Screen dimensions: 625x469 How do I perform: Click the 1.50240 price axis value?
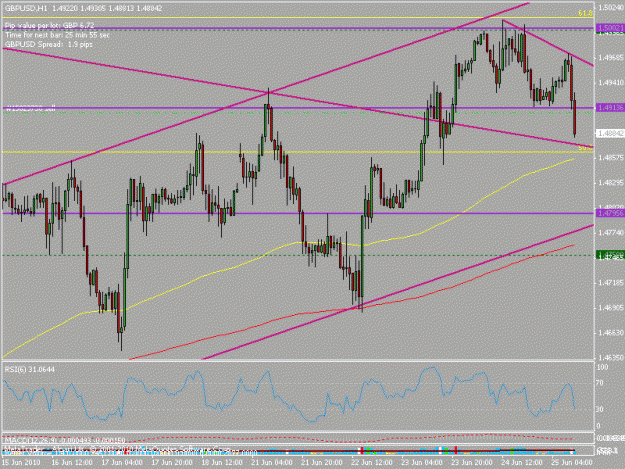coord(611,7)
